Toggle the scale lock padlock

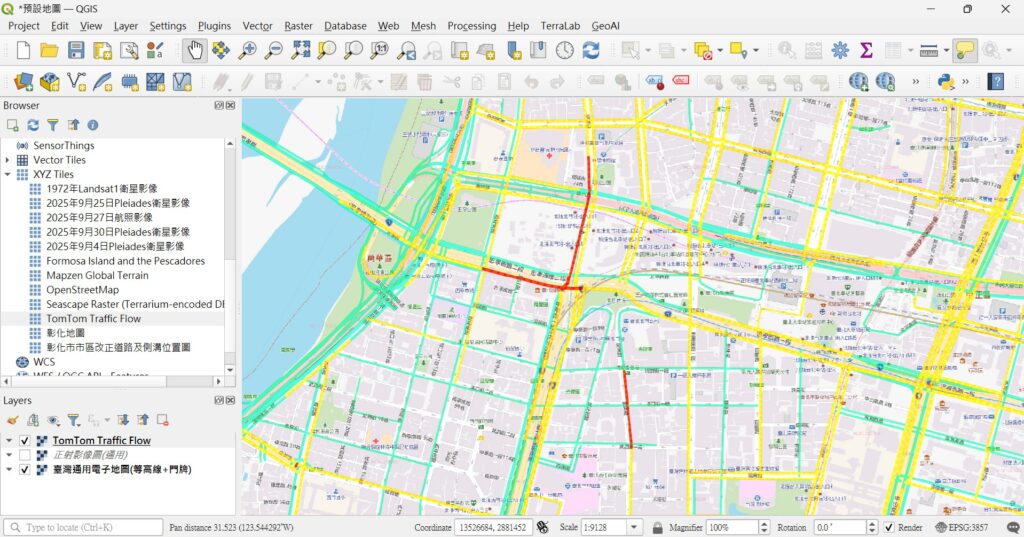click(x=658, y=527)
